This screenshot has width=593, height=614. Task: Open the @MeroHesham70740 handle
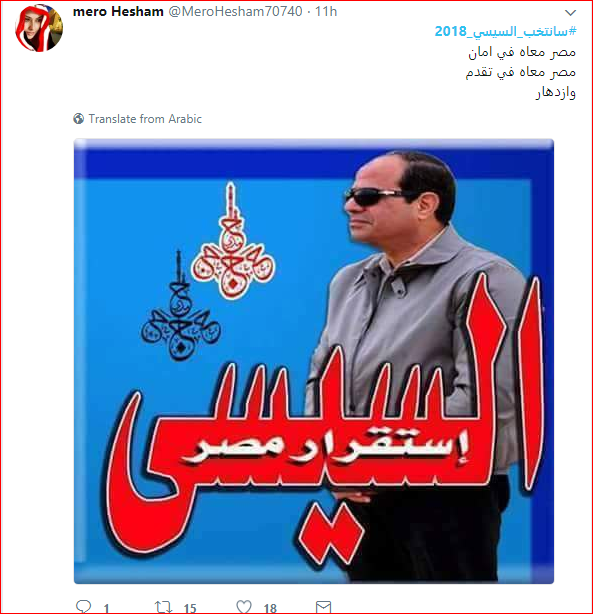[x=235, y=12]
